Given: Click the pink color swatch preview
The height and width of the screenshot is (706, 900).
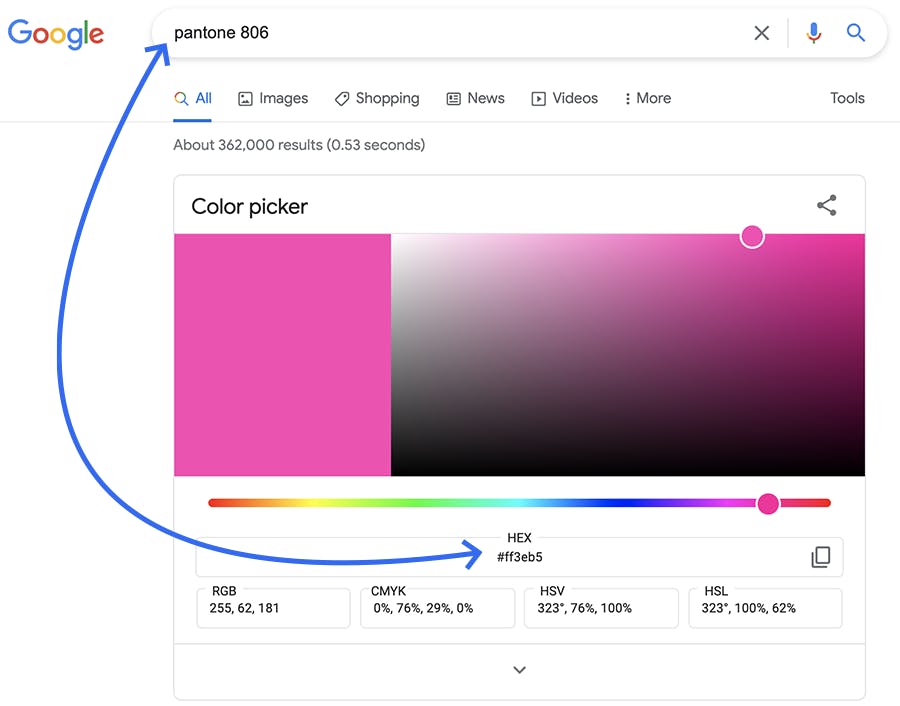Looking at the screenshot, I should click(x=283, y=354).
